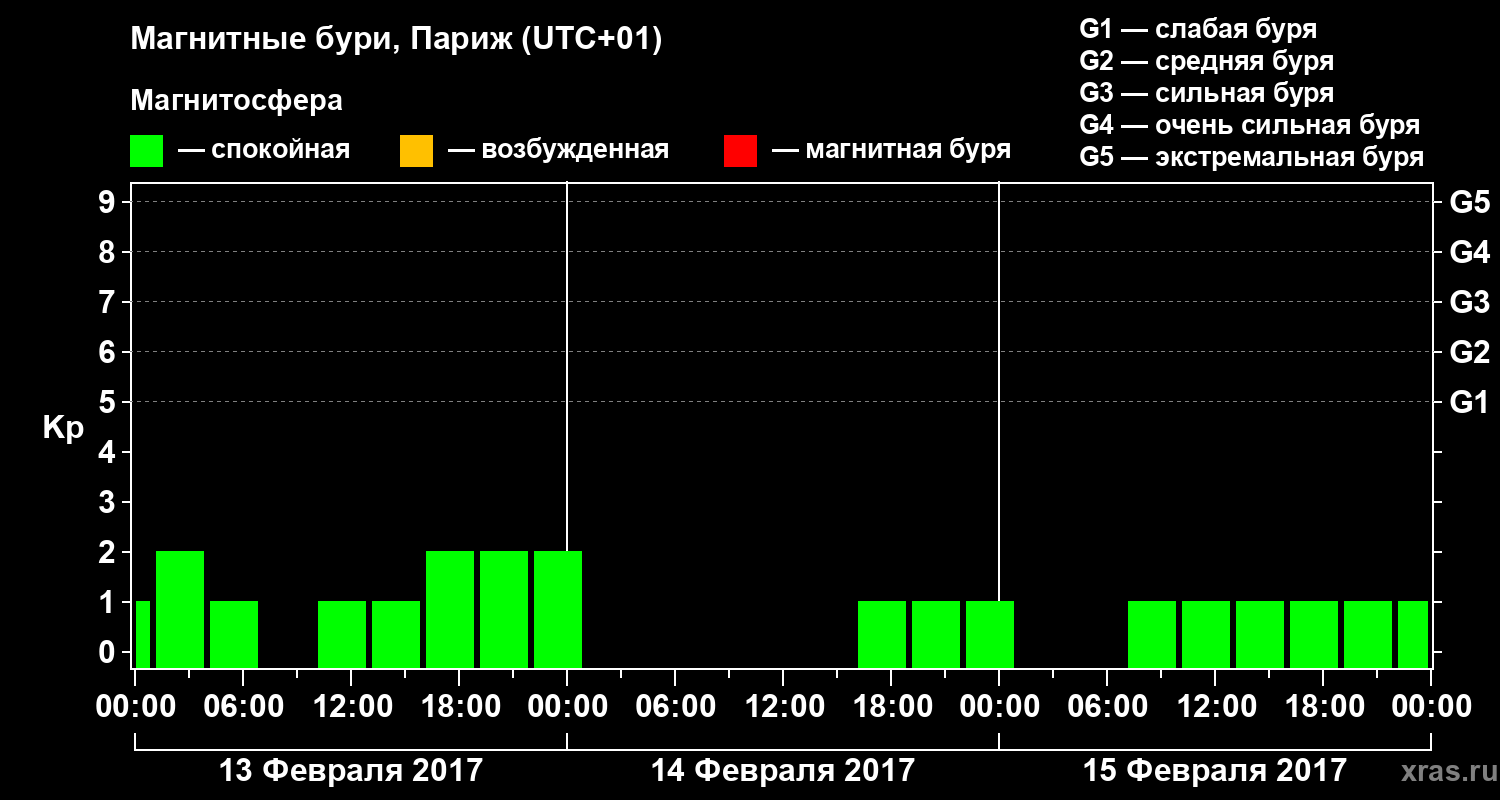Click the Kp 2 bar at 16:00–19:00 on 13 February
Image resolution: width=1500 pixels, height=800 pixels.
pos(450,609)
